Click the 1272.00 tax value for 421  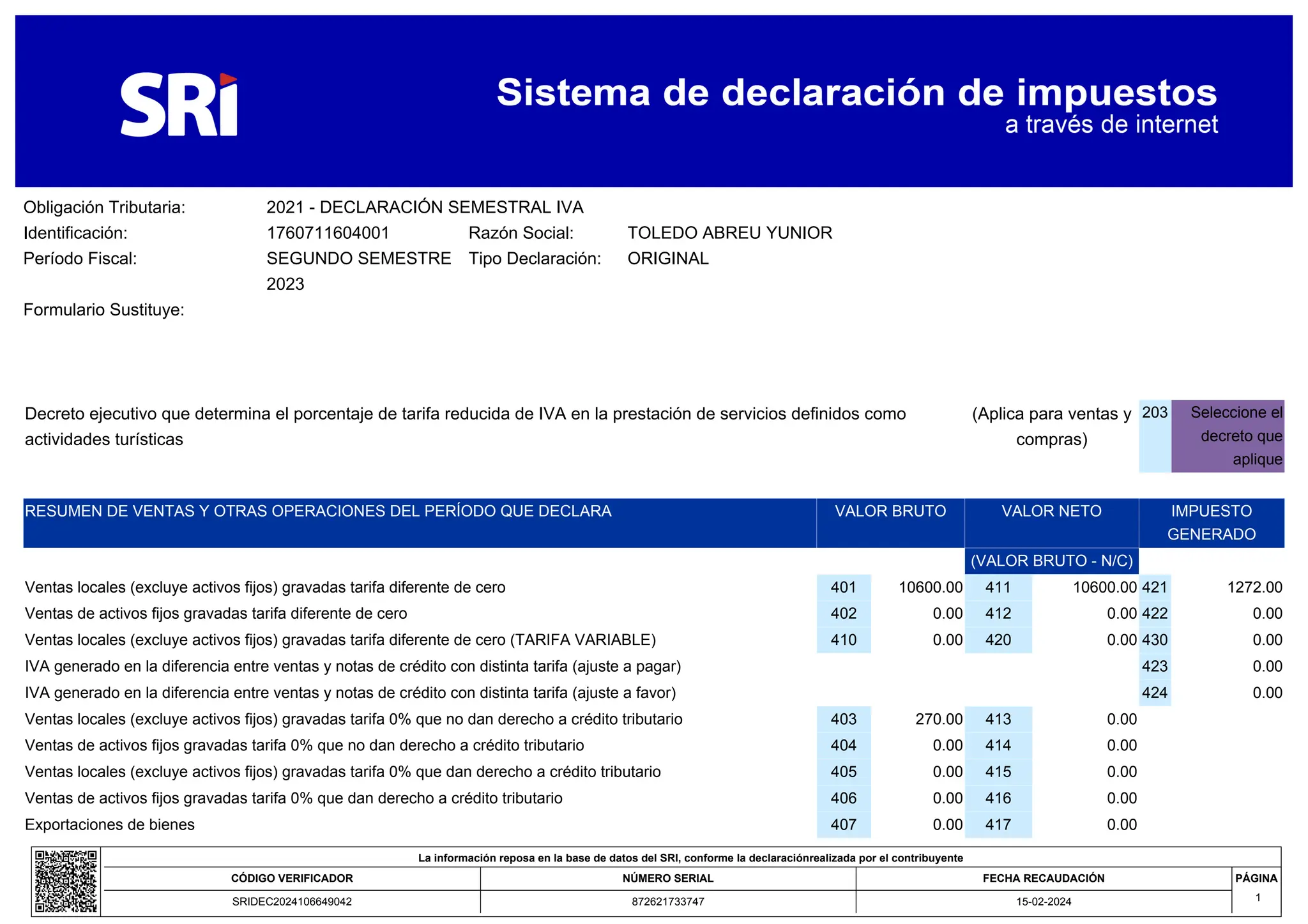(1254, 587)
